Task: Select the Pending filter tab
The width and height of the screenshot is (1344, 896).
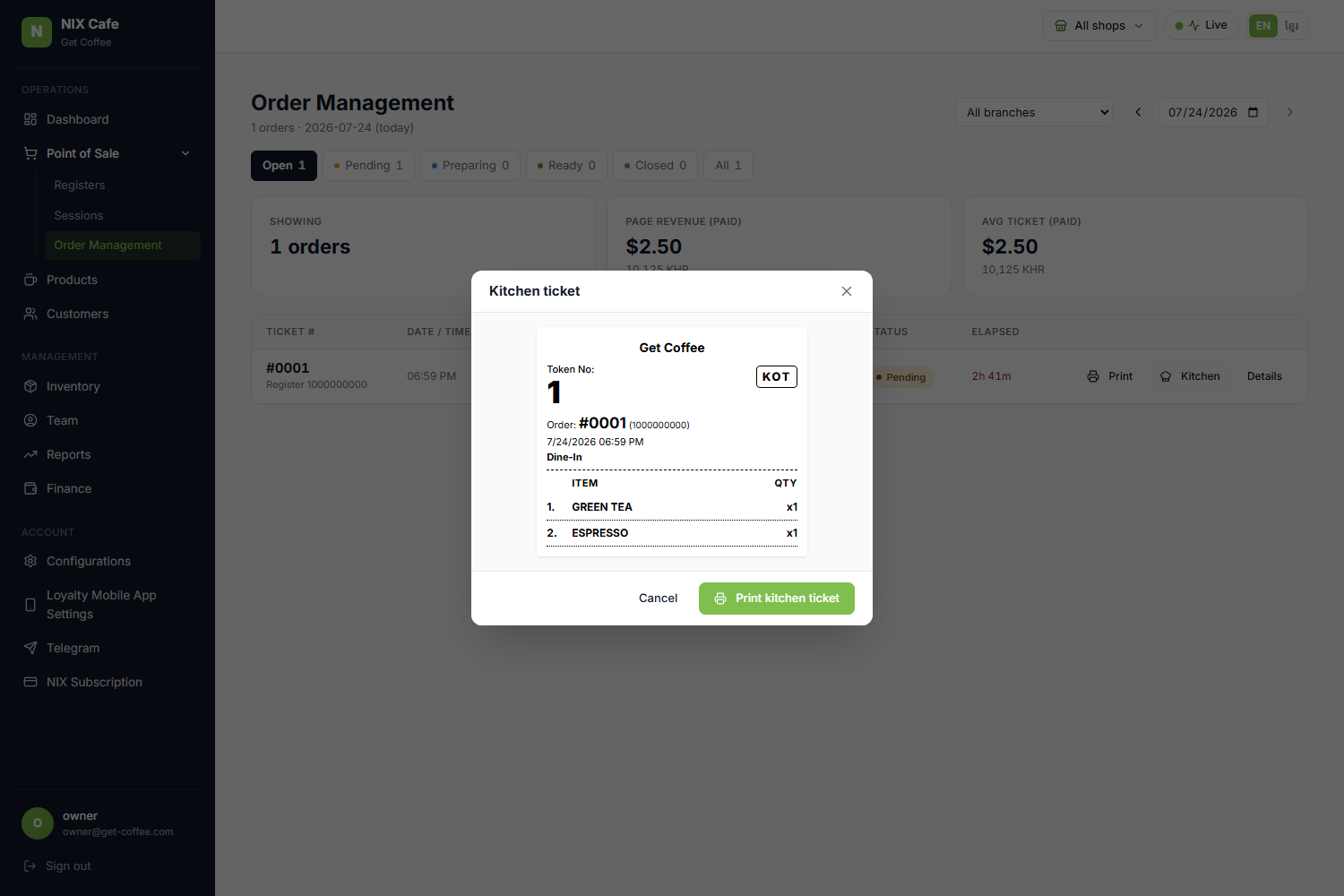Action: tap(368, 166)
